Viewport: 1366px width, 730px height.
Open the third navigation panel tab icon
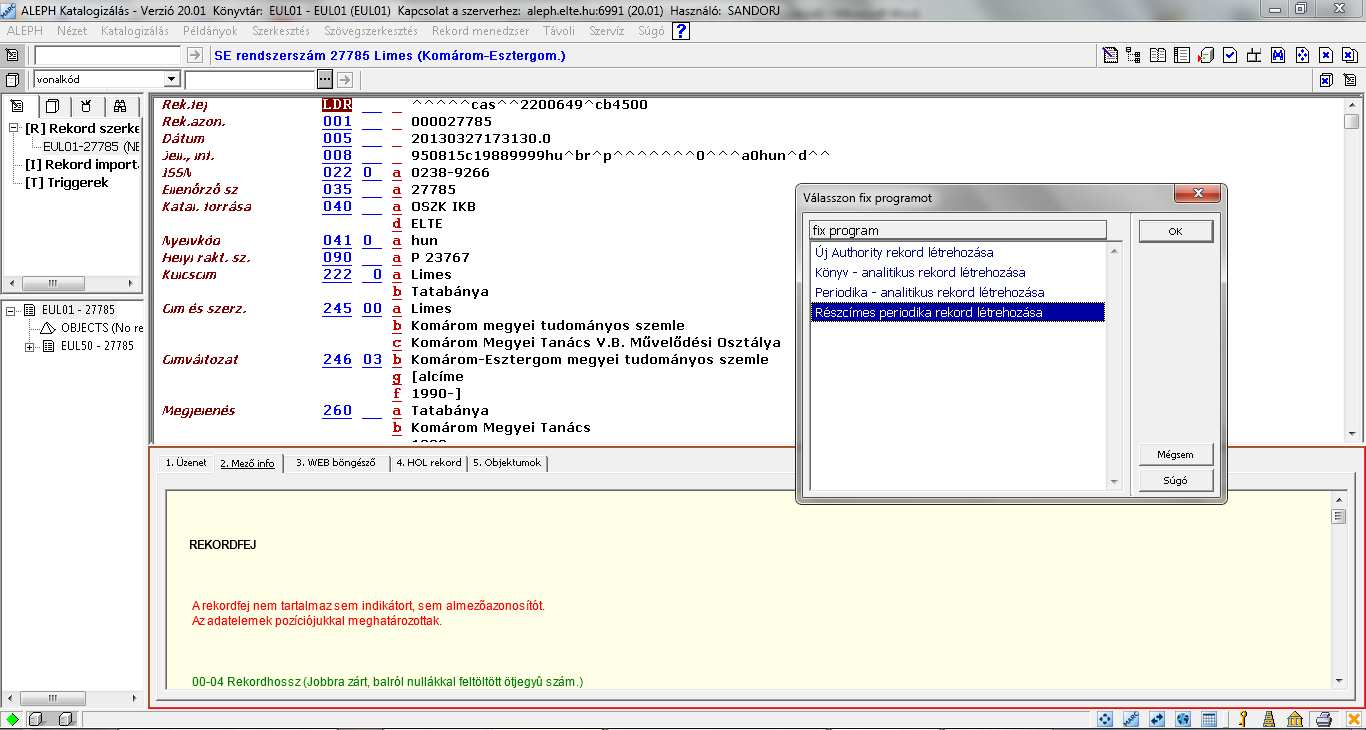86,105
